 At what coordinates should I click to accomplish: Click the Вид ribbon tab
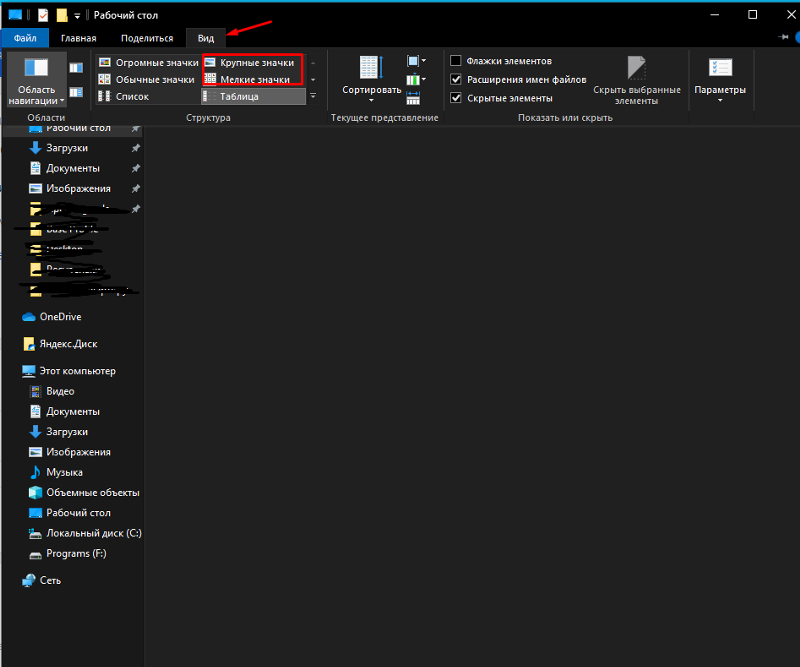[x=206, y=38]
